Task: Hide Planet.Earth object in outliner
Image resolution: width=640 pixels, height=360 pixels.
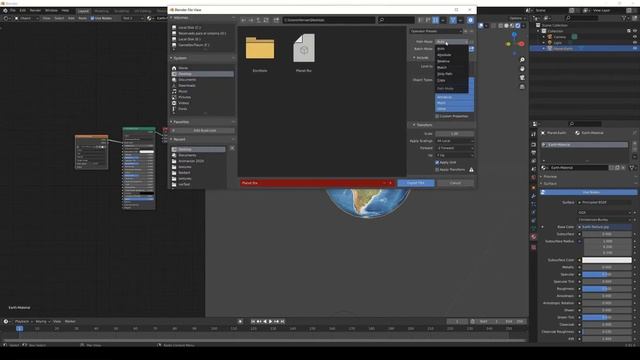Action: pyautogui.click(x=635, y=48)
